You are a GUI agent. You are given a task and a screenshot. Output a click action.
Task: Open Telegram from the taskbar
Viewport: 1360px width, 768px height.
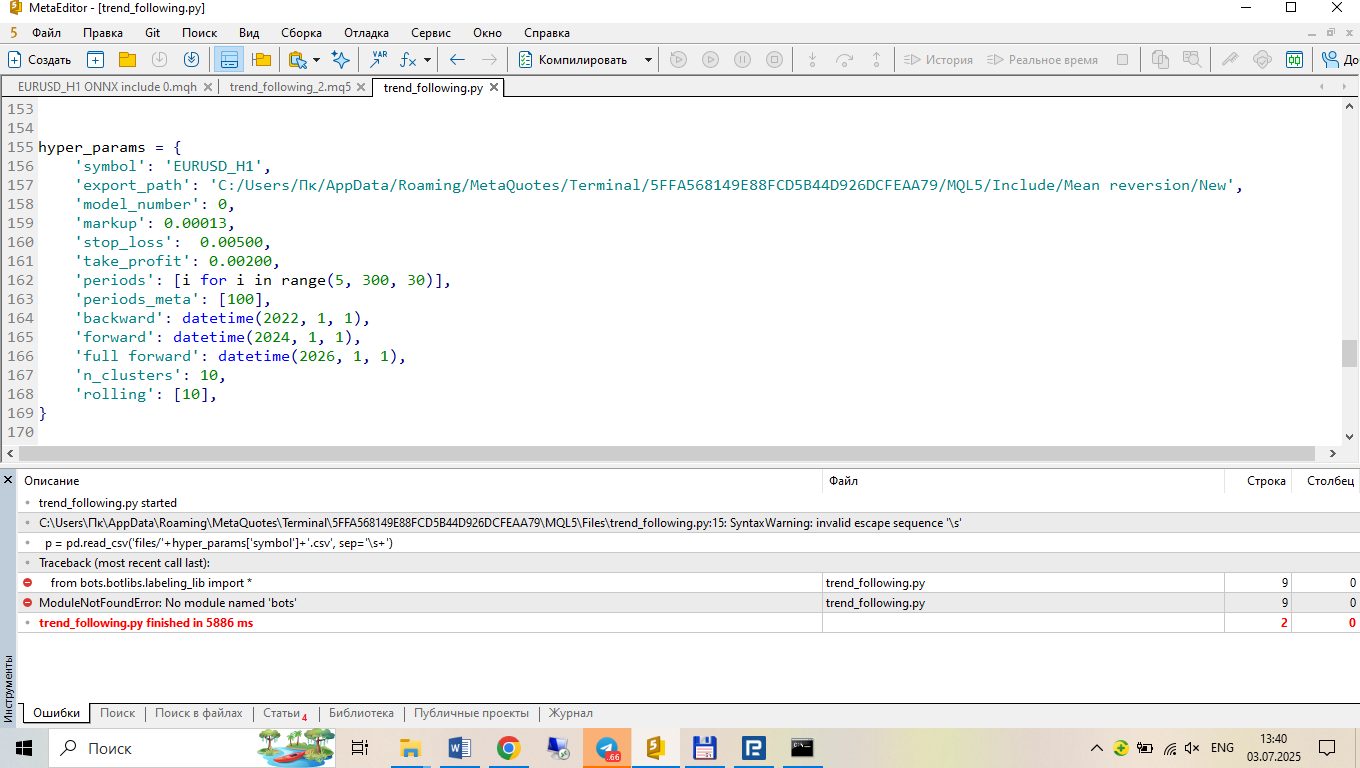point(607,748)
